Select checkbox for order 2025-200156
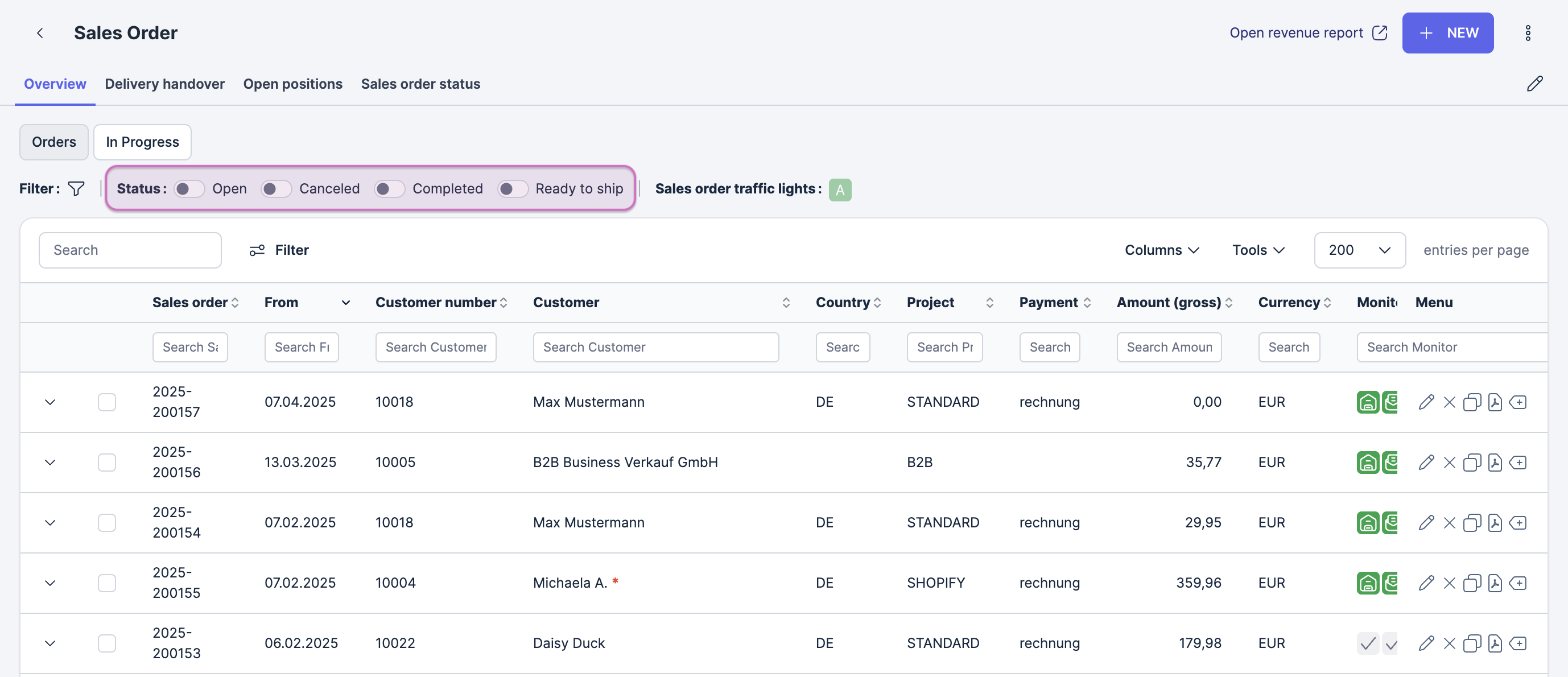Image resolution: width=1568 pixels, height=677 pixels. tap(106, 463)
